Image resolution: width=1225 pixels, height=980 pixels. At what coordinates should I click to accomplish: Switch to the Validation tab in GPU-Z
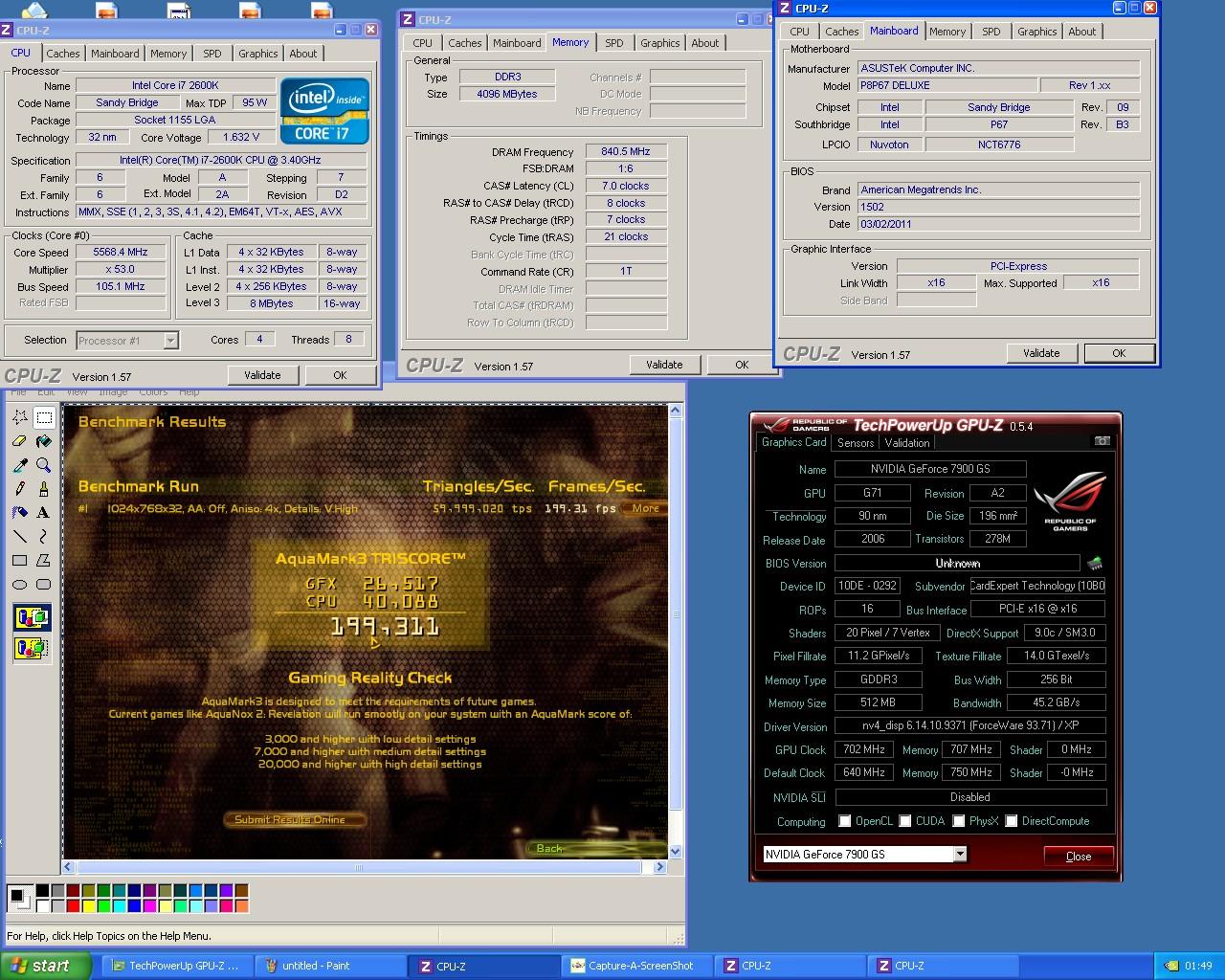pos(907,442)
